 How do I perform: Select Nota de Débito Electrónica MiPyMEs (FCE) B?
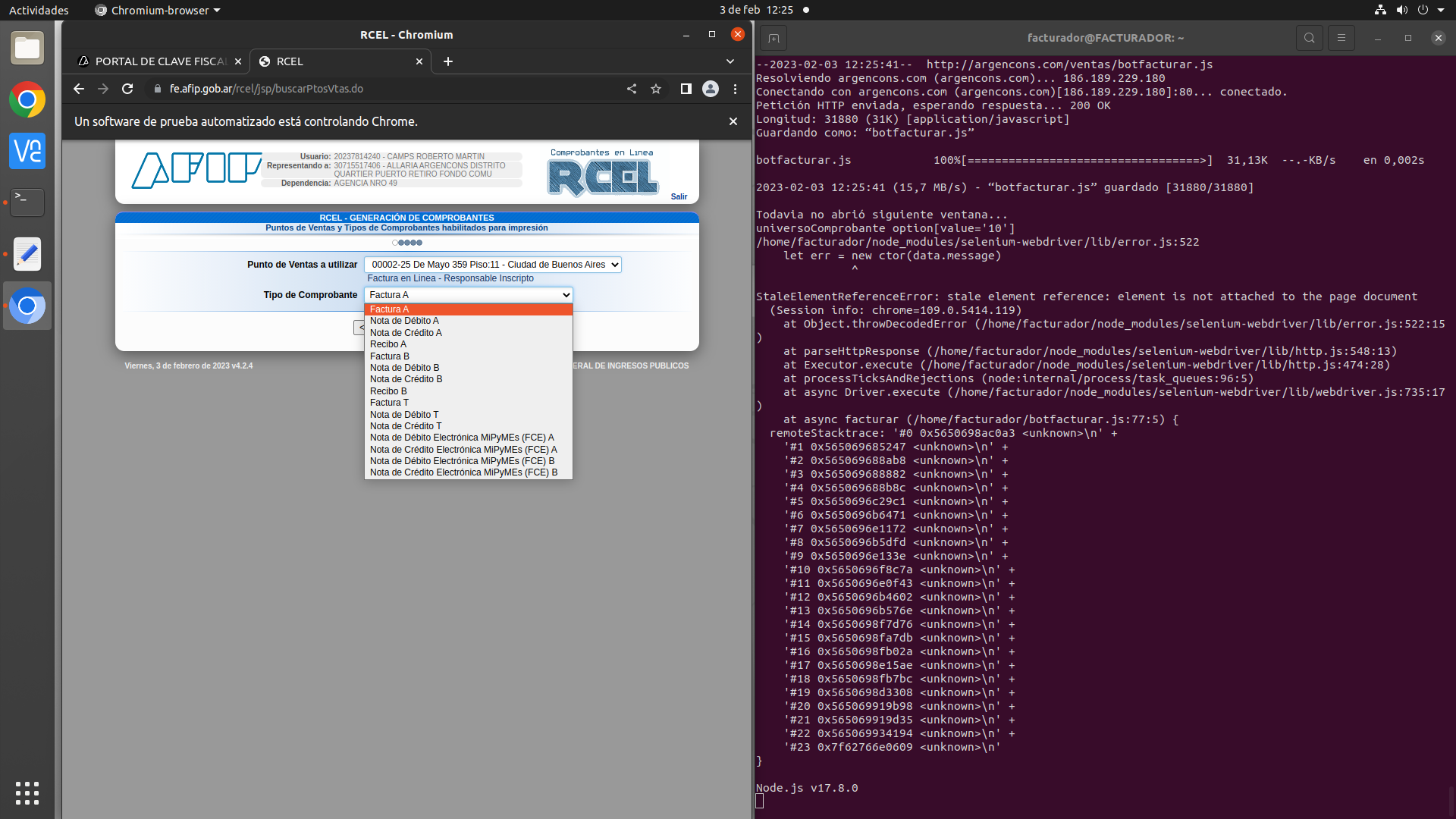(x=469, y=461)
